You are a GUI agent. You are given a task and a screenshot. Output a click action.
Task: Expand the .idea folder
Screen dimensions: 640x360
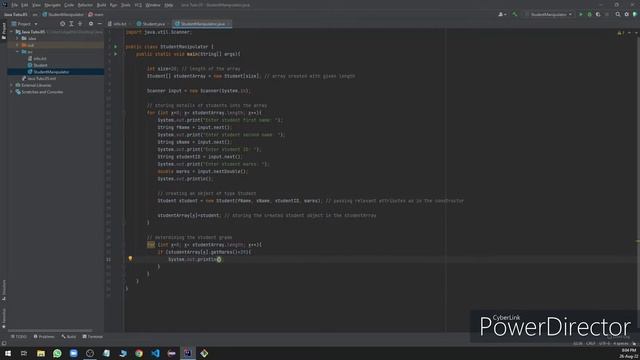(x=17, y=38)
